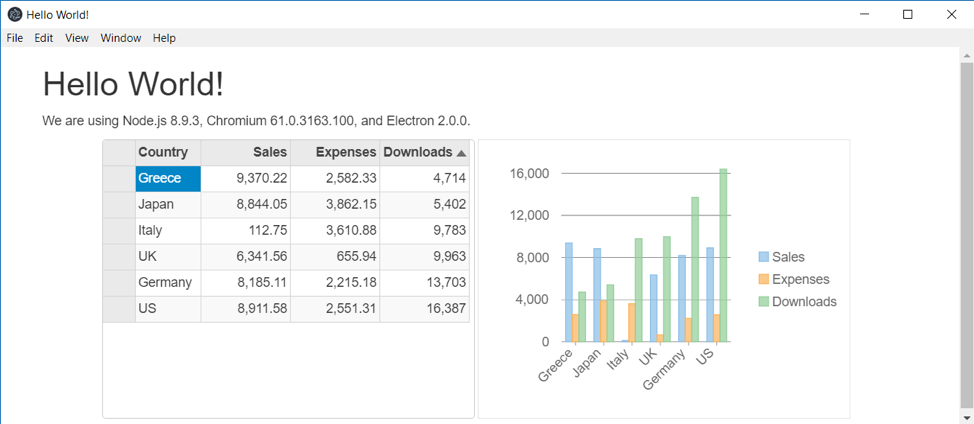Click the sales value 9,370.22
This screenshot has width=974, height=424.
245,179
